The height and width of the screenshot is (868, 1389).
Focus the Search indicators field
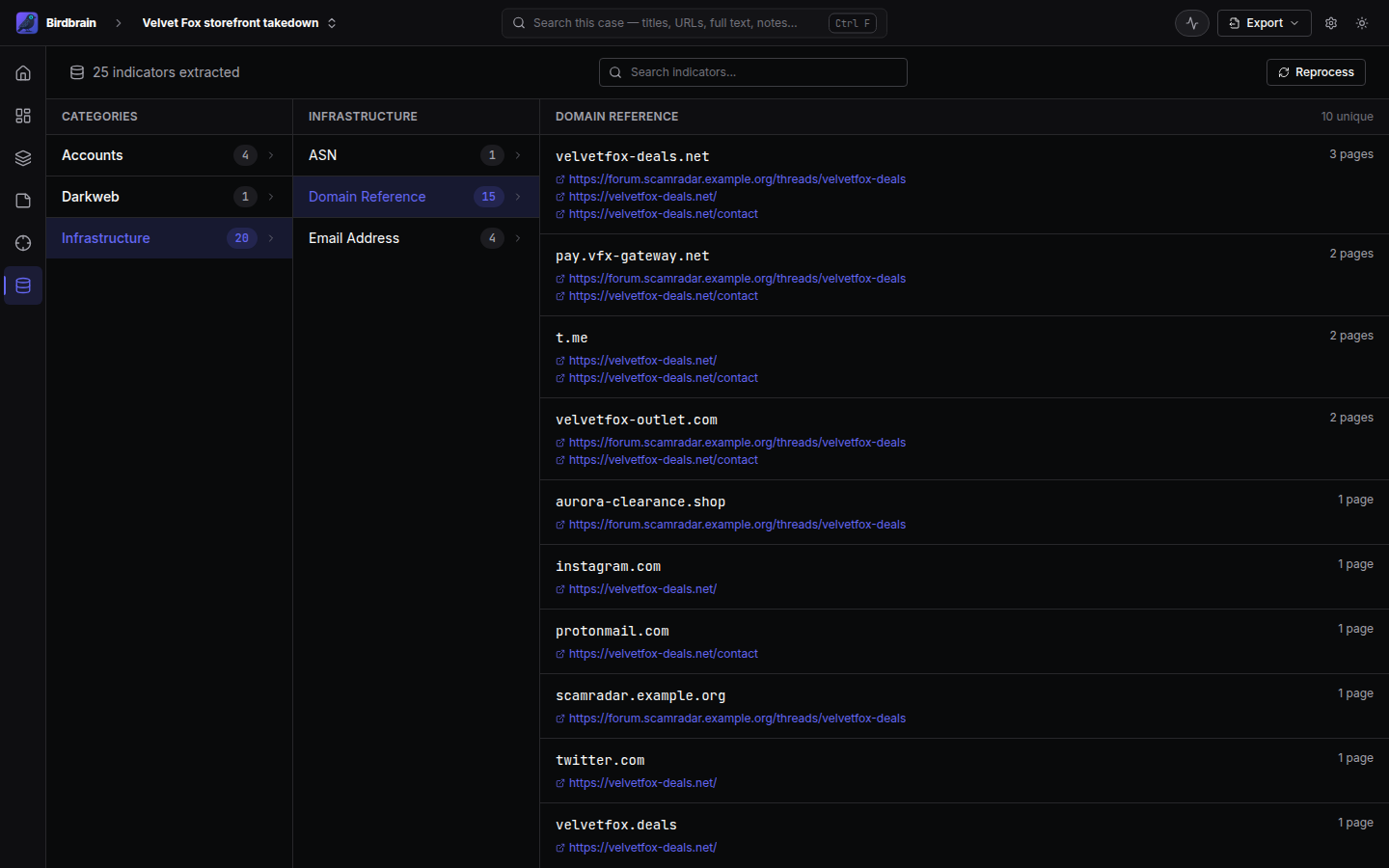point(753,72)
